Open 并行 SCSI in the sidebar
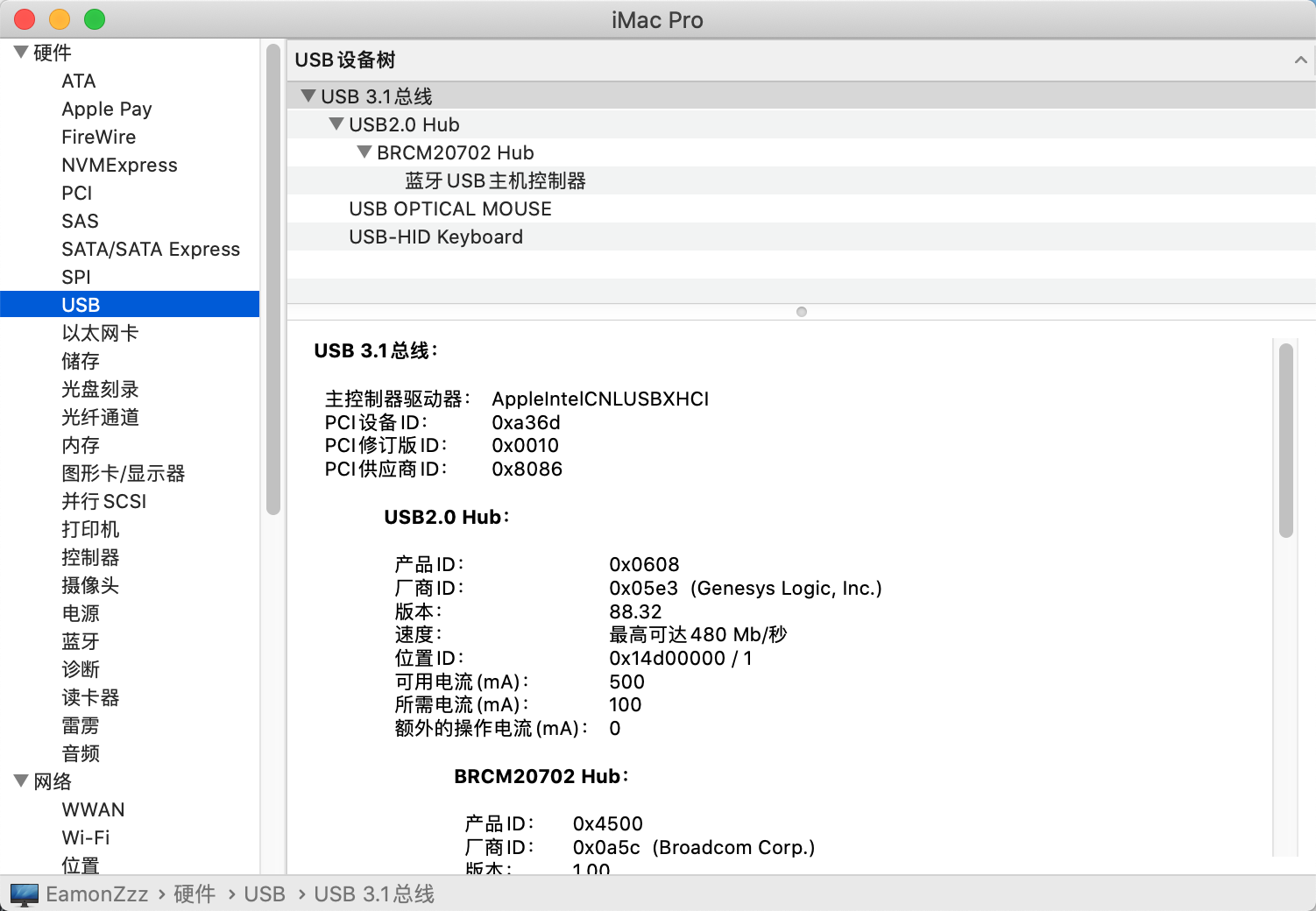The height and width of the screenshot is (911, 1316). coord(104,501)
